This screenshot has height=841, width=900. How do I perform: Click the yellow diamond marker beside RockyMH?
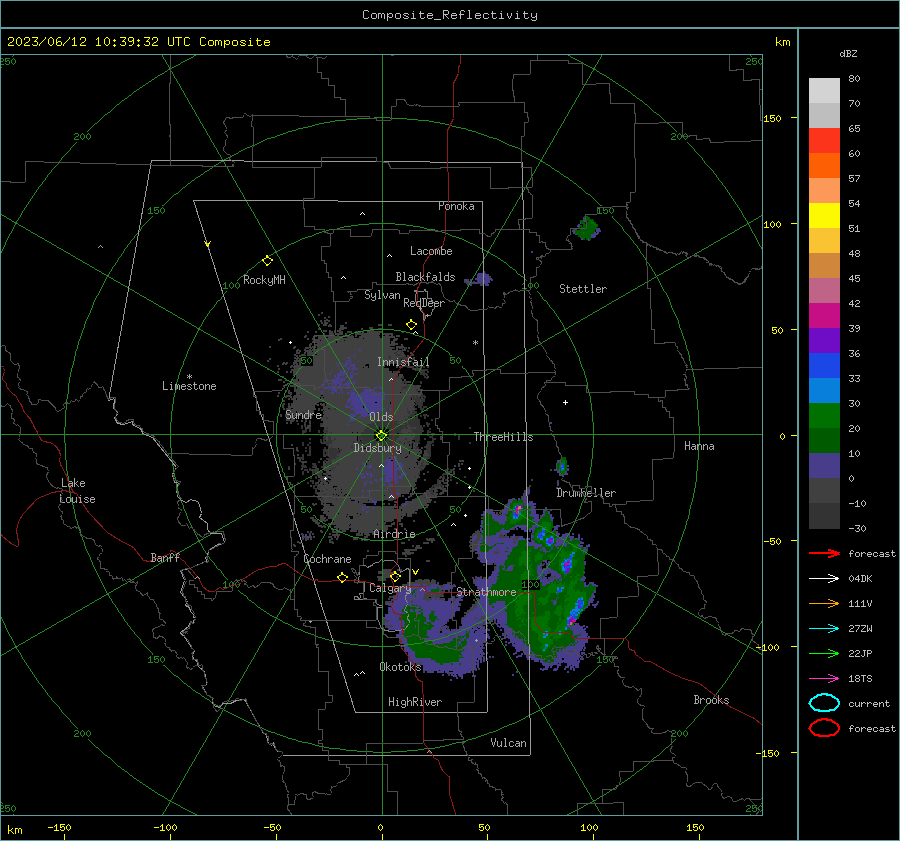point(267,261)
